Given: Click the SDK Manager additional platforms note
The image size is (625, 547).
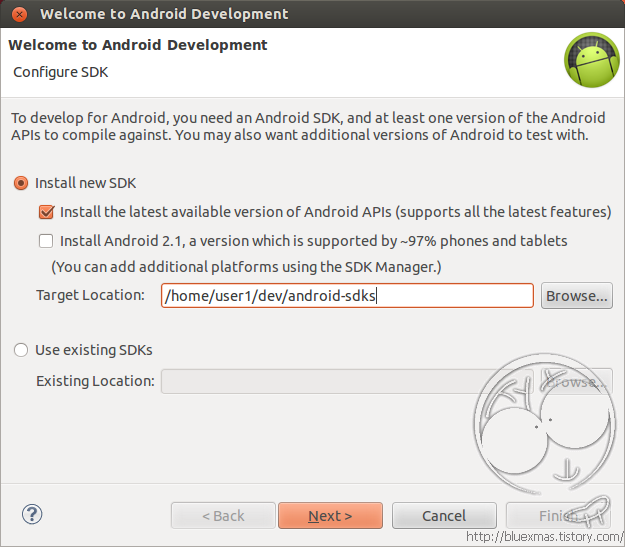Looking at the screenshot, I should 246,267.
